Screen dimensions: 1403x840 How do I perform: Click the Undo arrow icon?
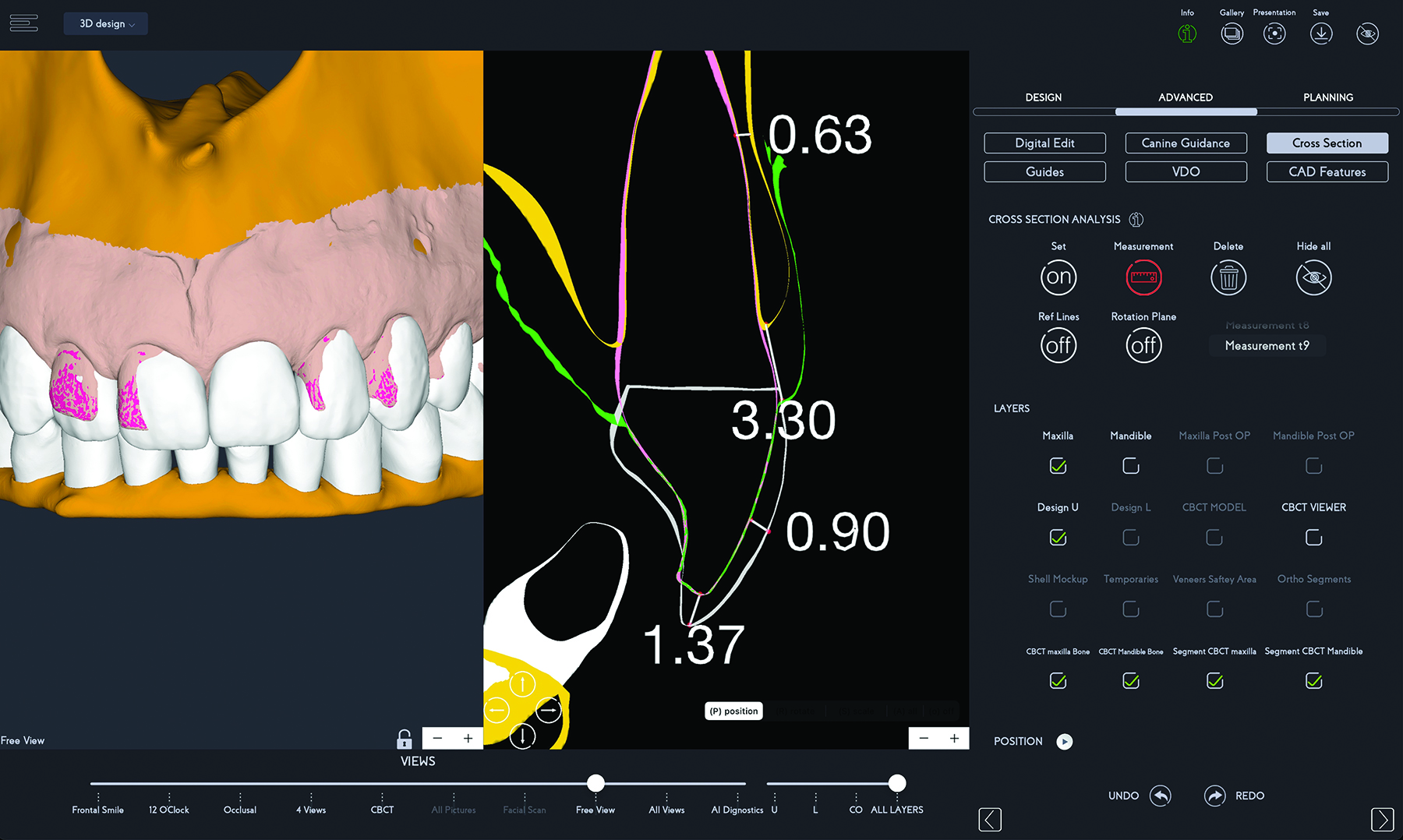coord(1160,796)
